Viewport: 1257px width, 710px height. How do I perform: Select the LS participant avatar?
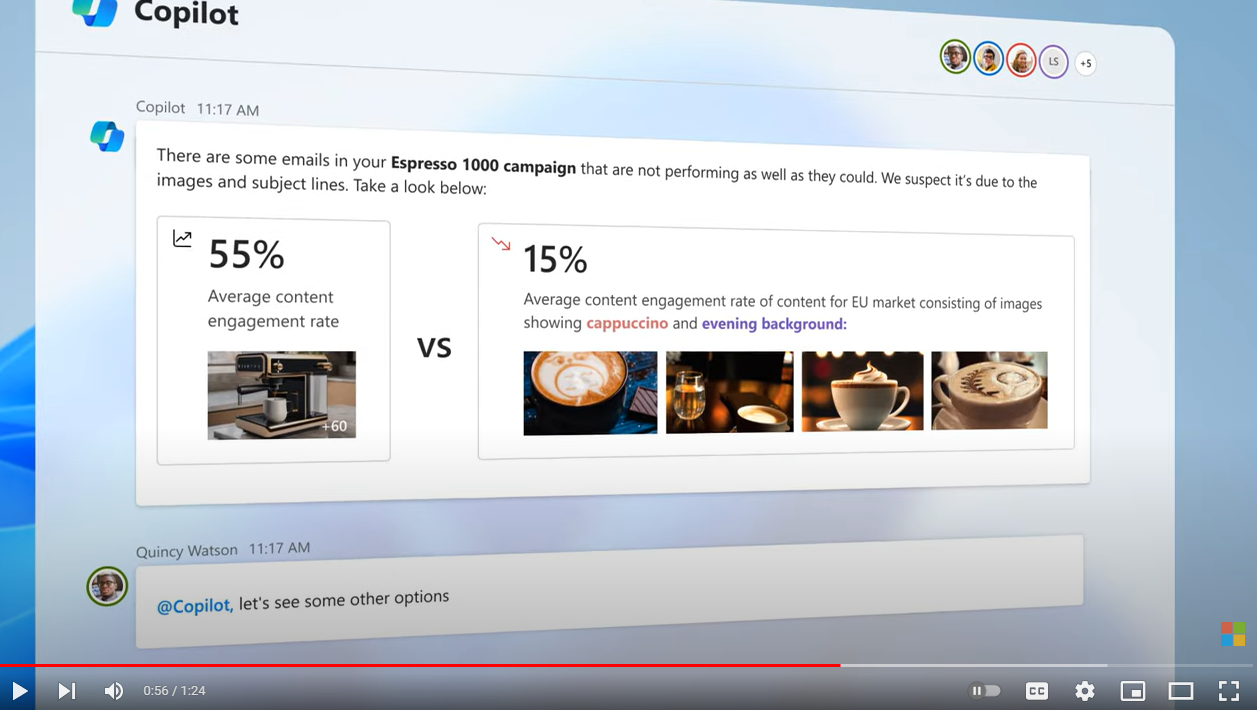1053,62
